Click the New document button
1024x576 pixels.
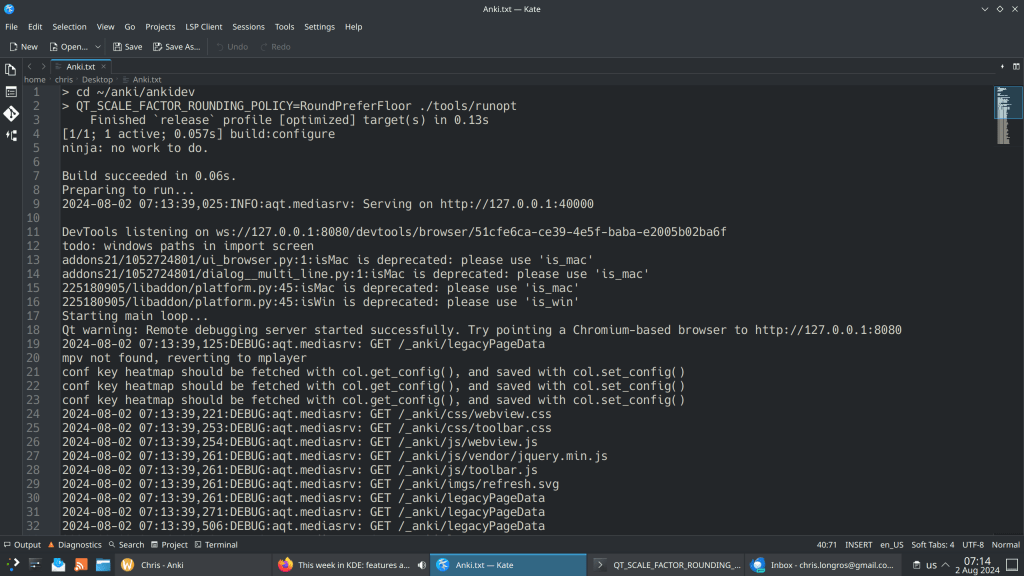(23, 47)
